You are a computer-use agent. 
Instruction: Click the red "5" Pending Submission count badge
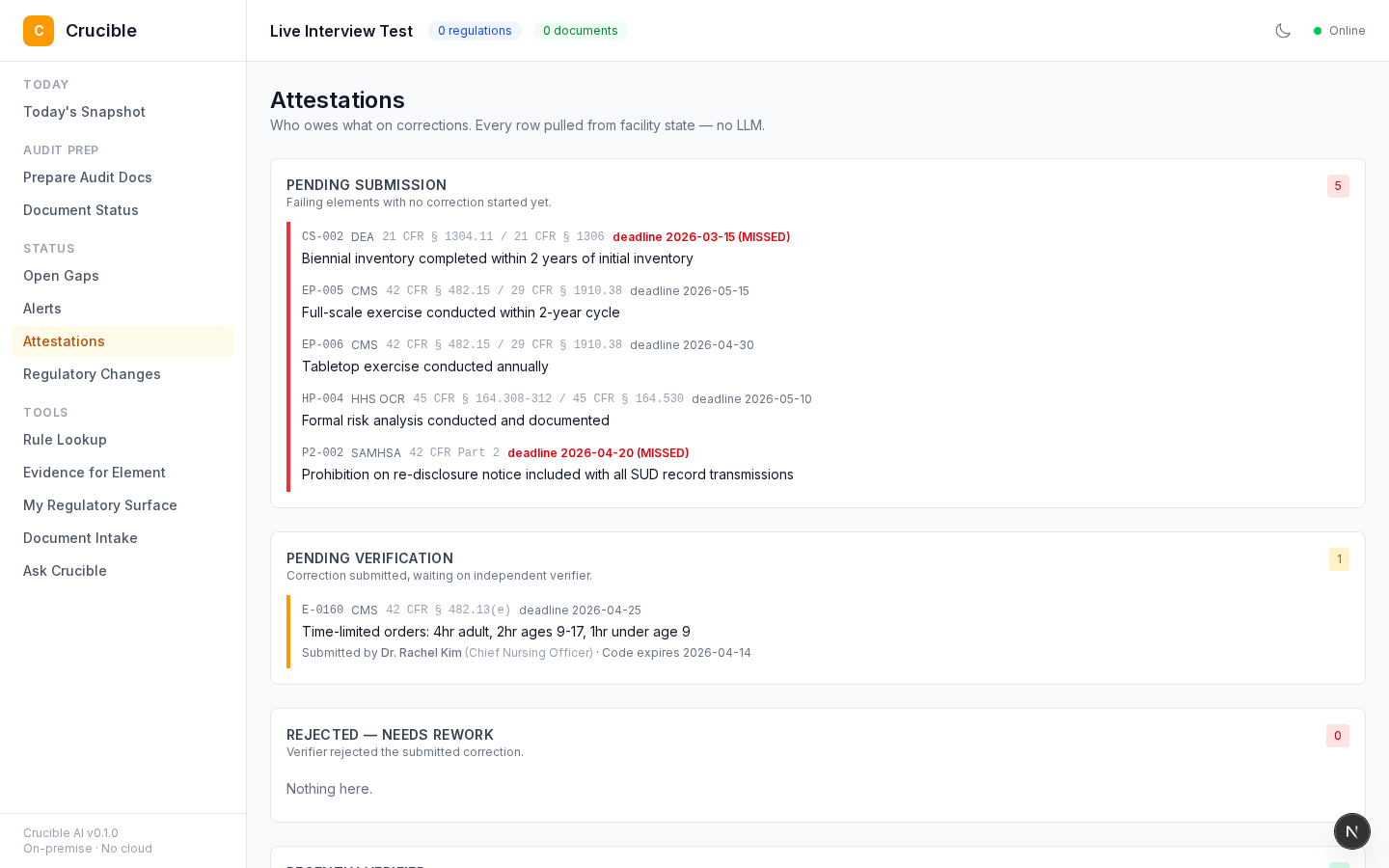pyautogui.click(x=1338, y=186)
